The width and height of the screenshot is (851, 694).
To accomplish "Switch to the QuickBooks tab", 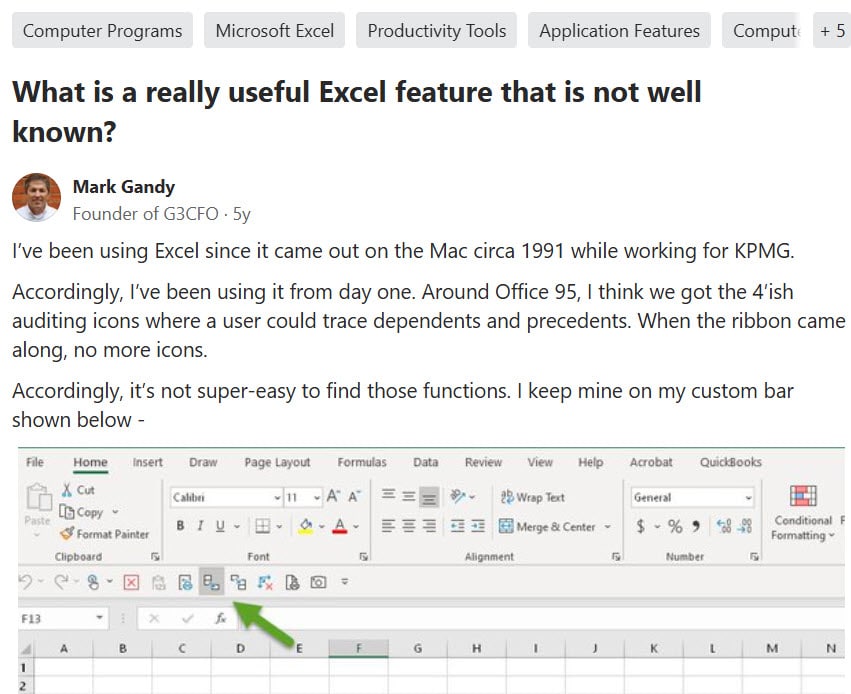I will [x=730, y=462].
